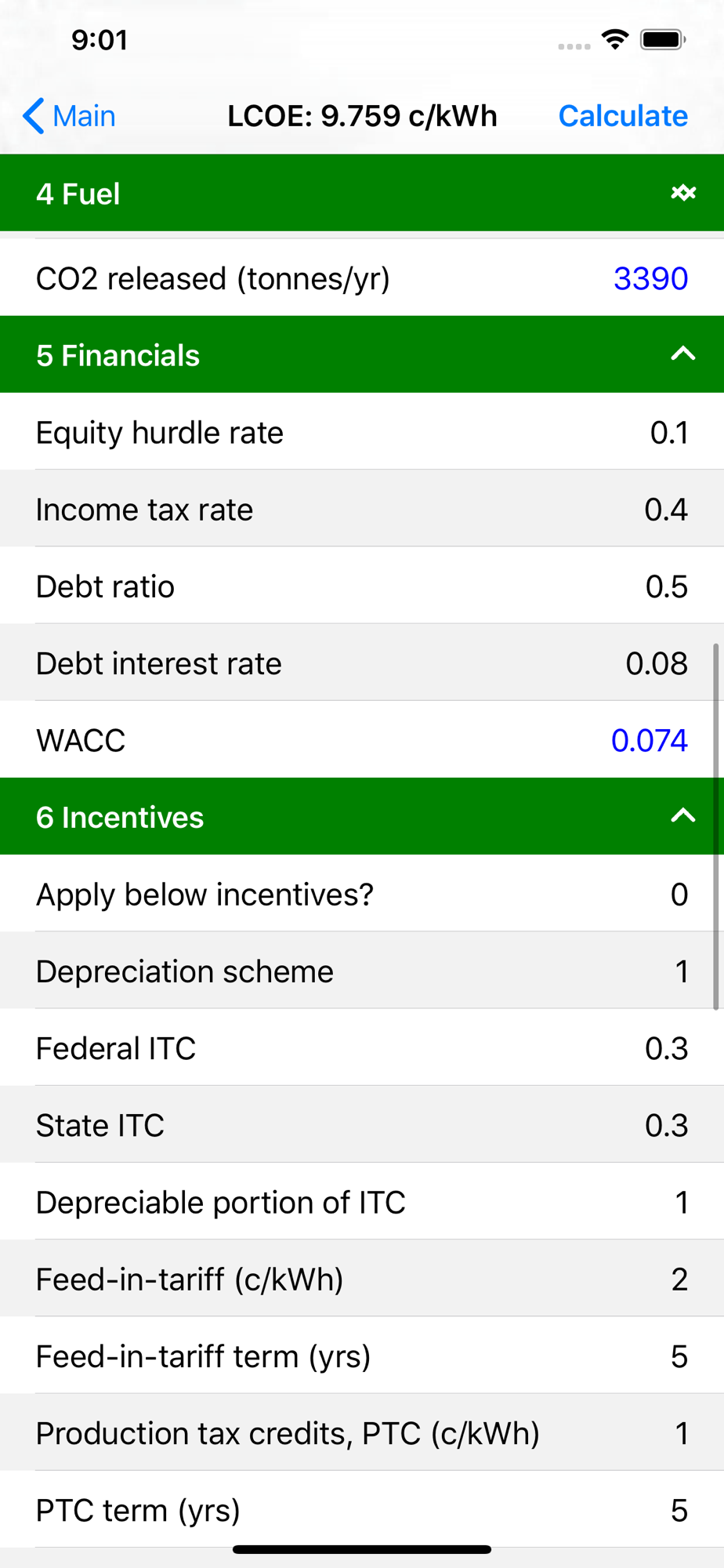Image resolution: width=724 pixels, height=1568 pixels.
Task: Edit the State ITC value
Action: (x=666, y=1125)
